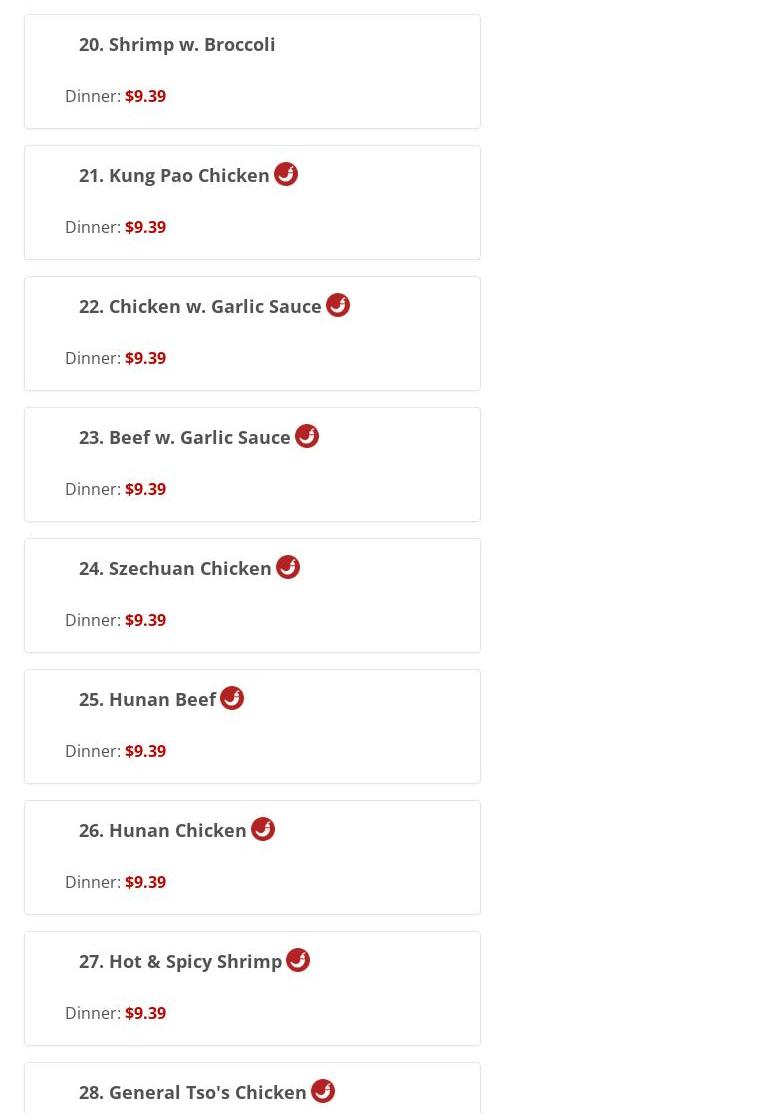Choose 26. Hunan Chicken menu item
Image resolution: width=770 pixels, height=1113 pixels.
coord(163,830)
